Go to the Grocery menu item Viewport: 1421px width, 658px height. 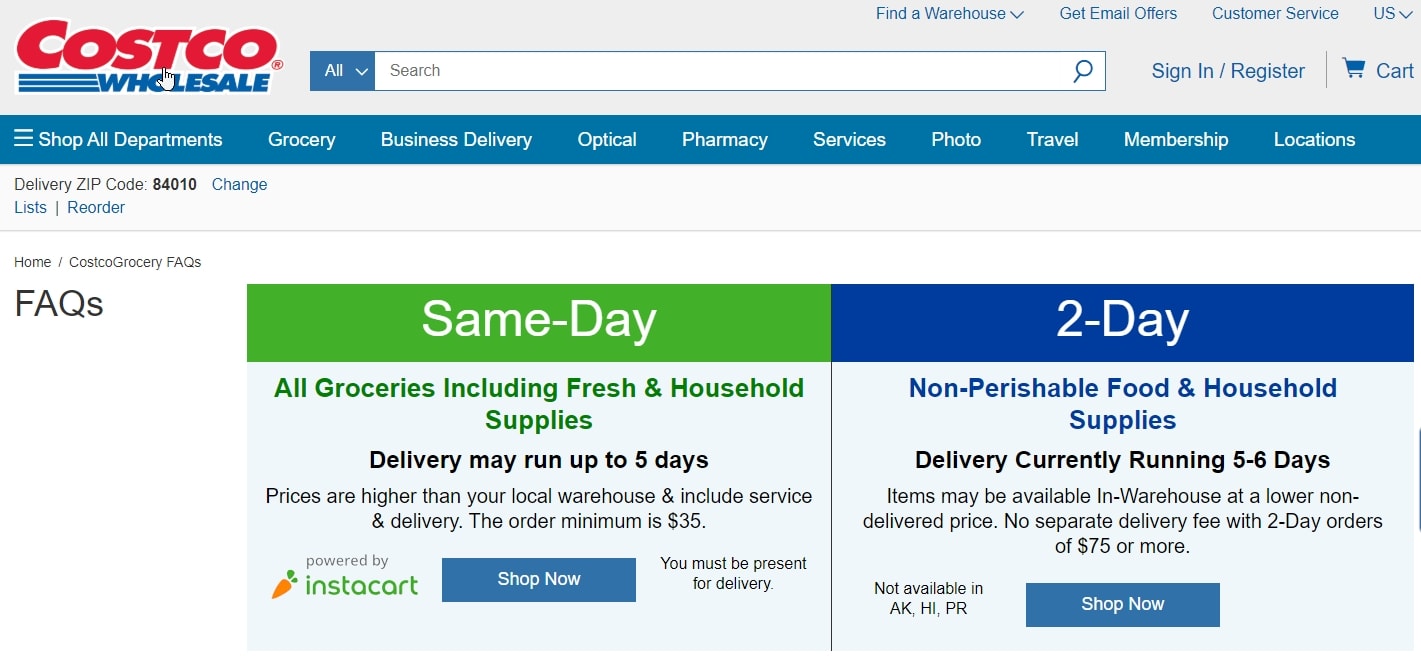pyautogui.click(x=301, y=139)
